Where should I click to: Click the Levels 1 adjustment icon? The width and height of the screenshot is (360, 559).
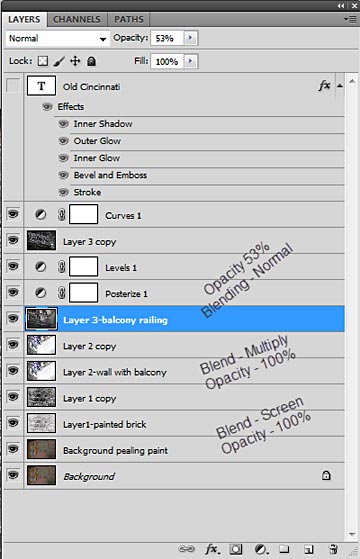[41, 267]
